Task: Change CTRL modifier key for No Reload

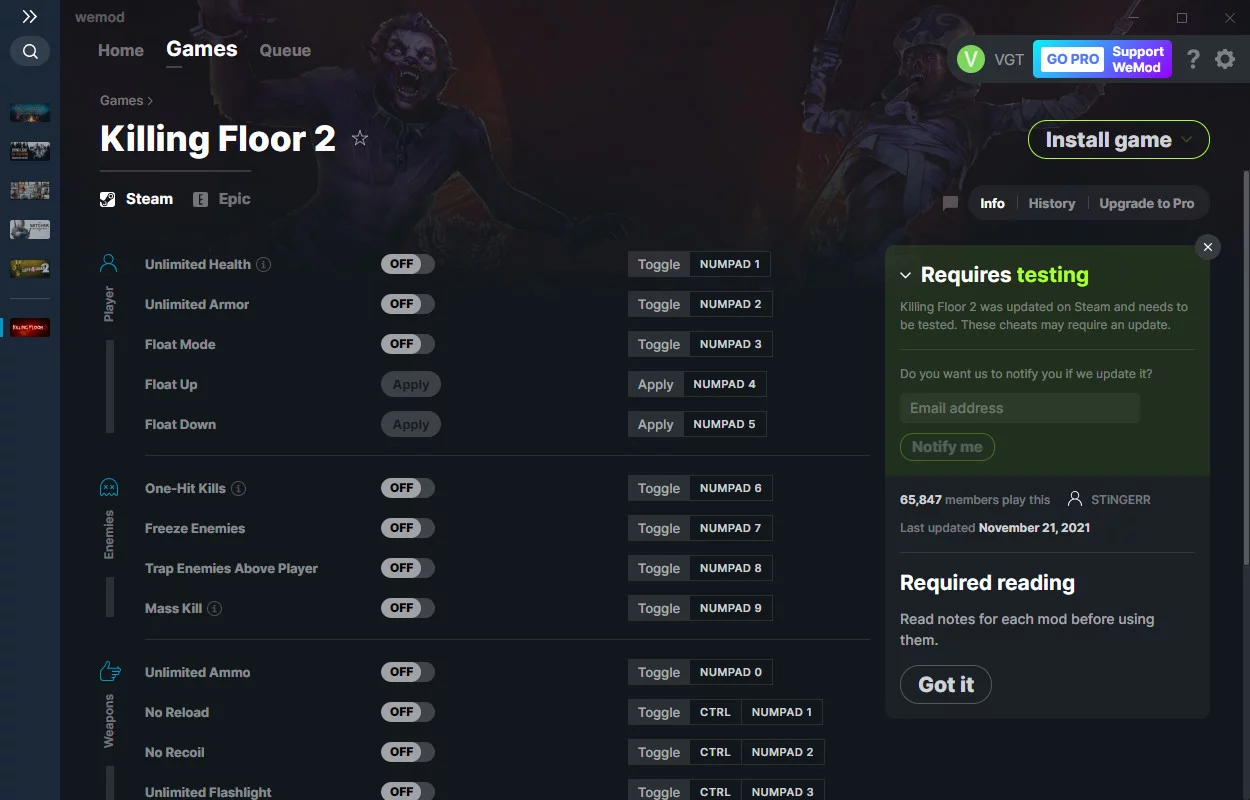Action: 715,712
